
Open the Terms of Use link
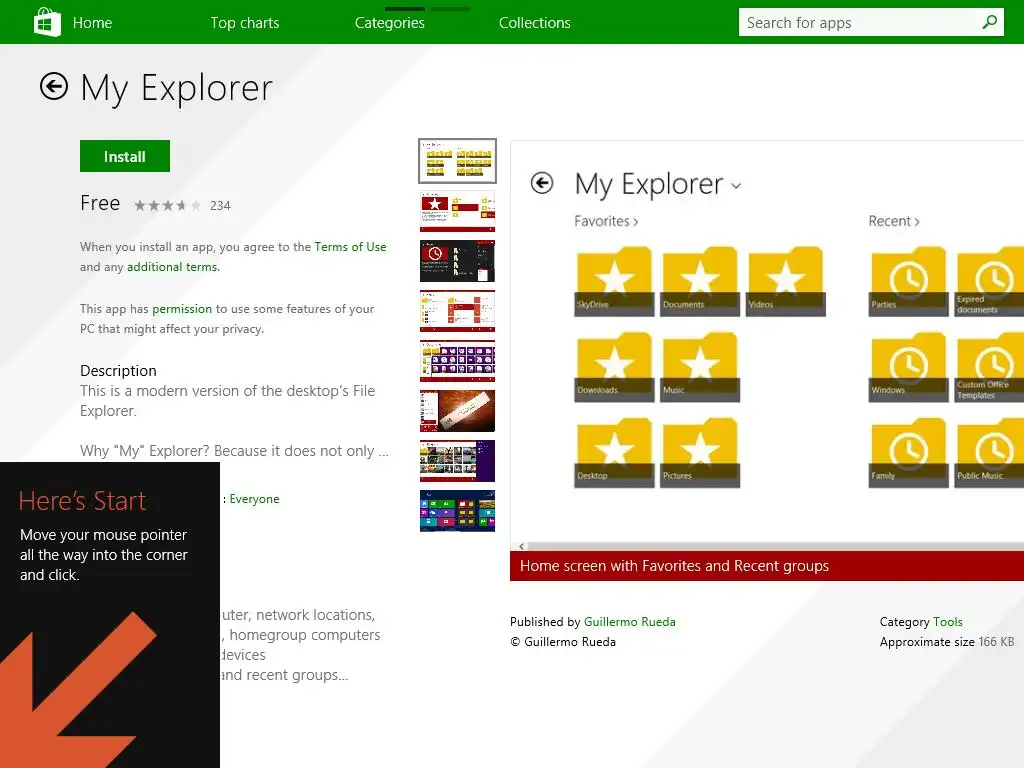(351, 247)
